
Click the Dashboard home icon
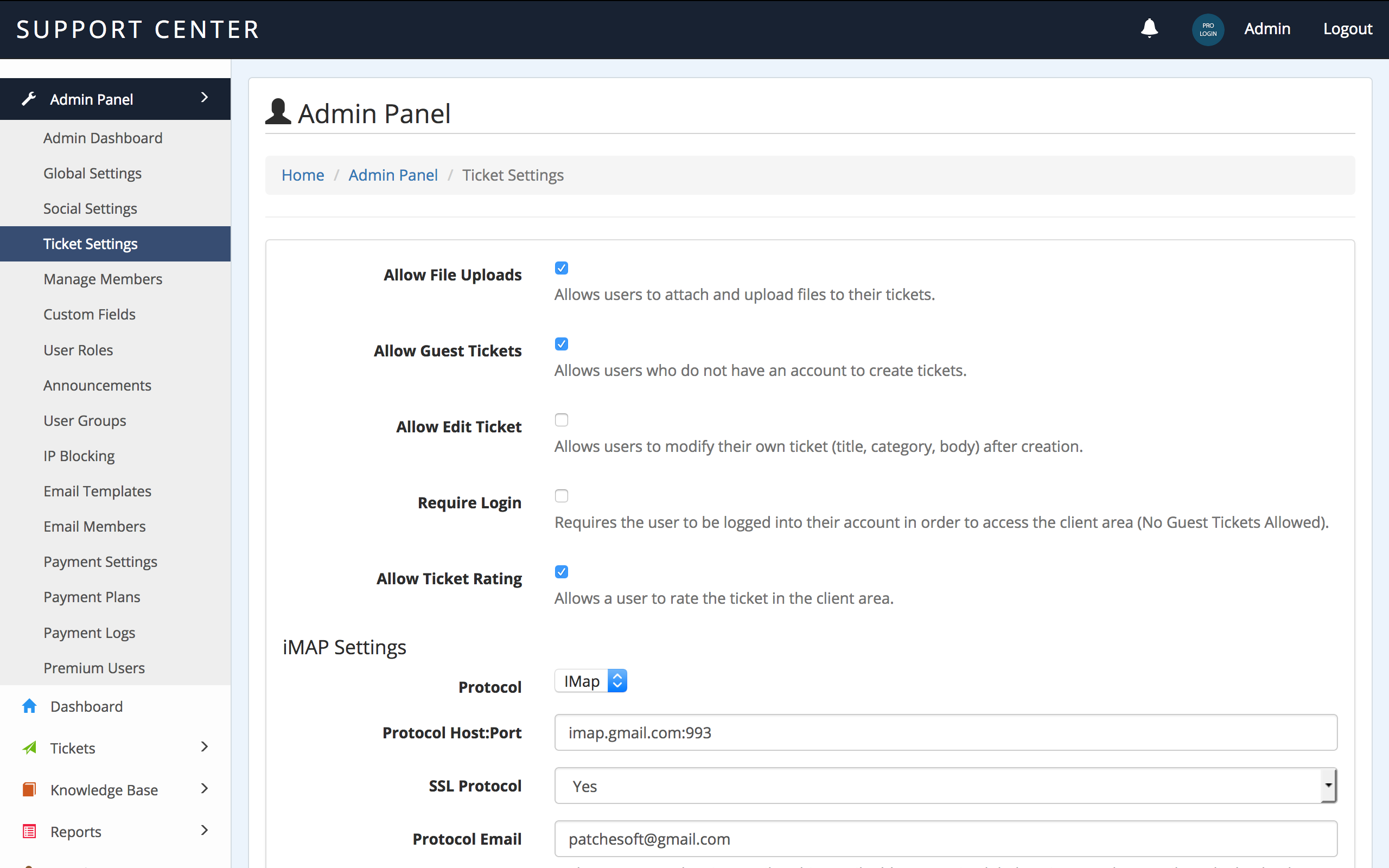coord(29,706)
